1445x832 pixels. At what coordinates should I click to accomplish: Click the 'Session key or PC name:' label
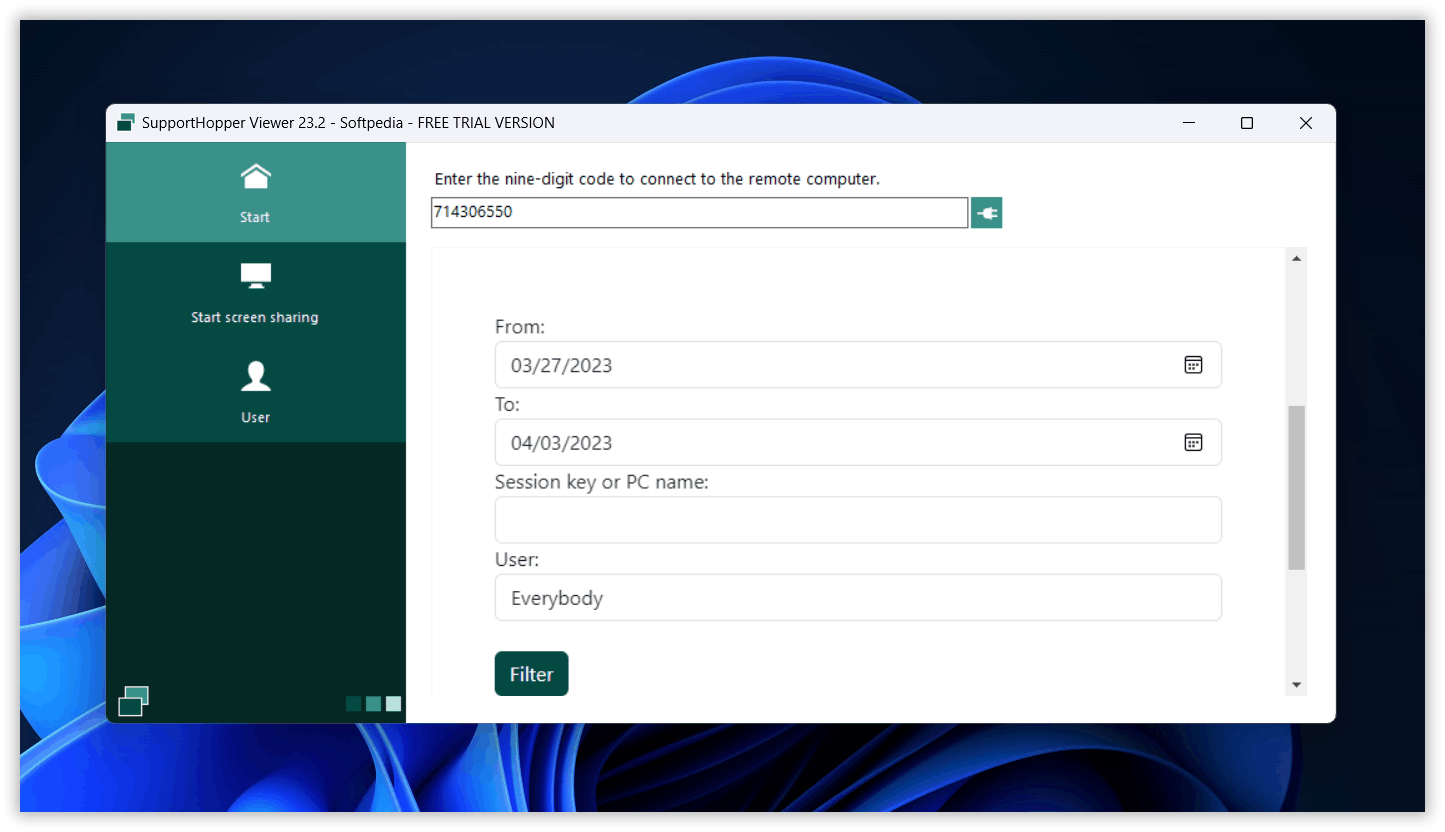(602, 482)
